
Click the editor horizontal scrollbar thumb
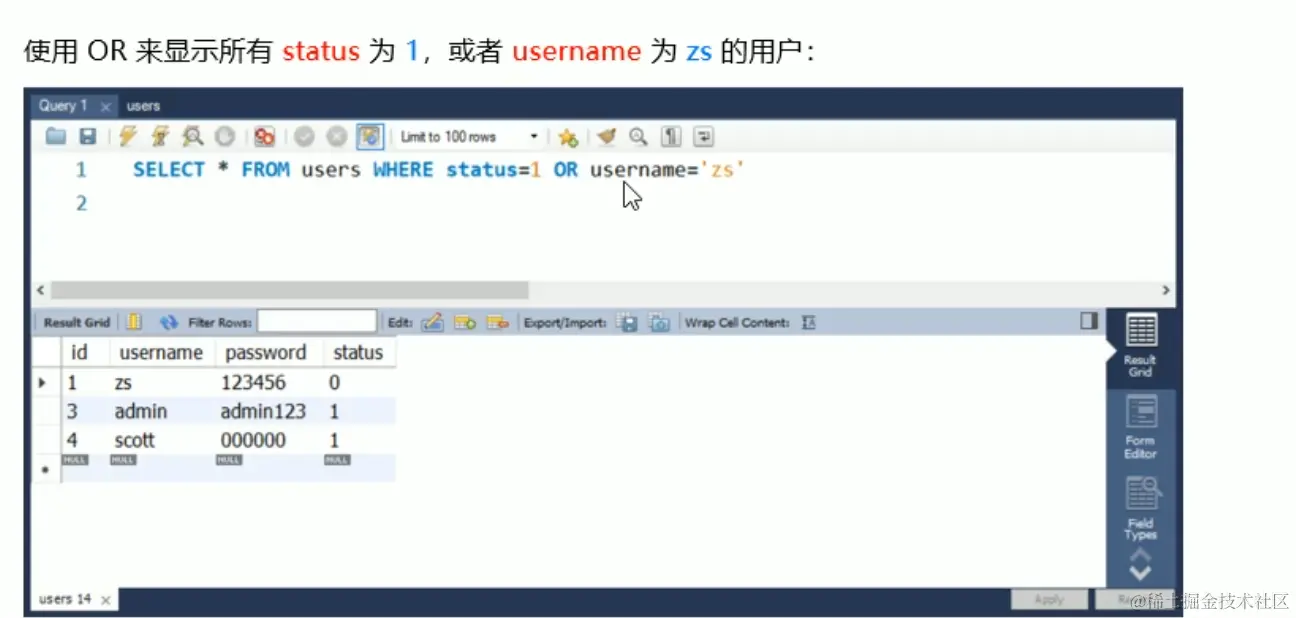click(289, 290)
